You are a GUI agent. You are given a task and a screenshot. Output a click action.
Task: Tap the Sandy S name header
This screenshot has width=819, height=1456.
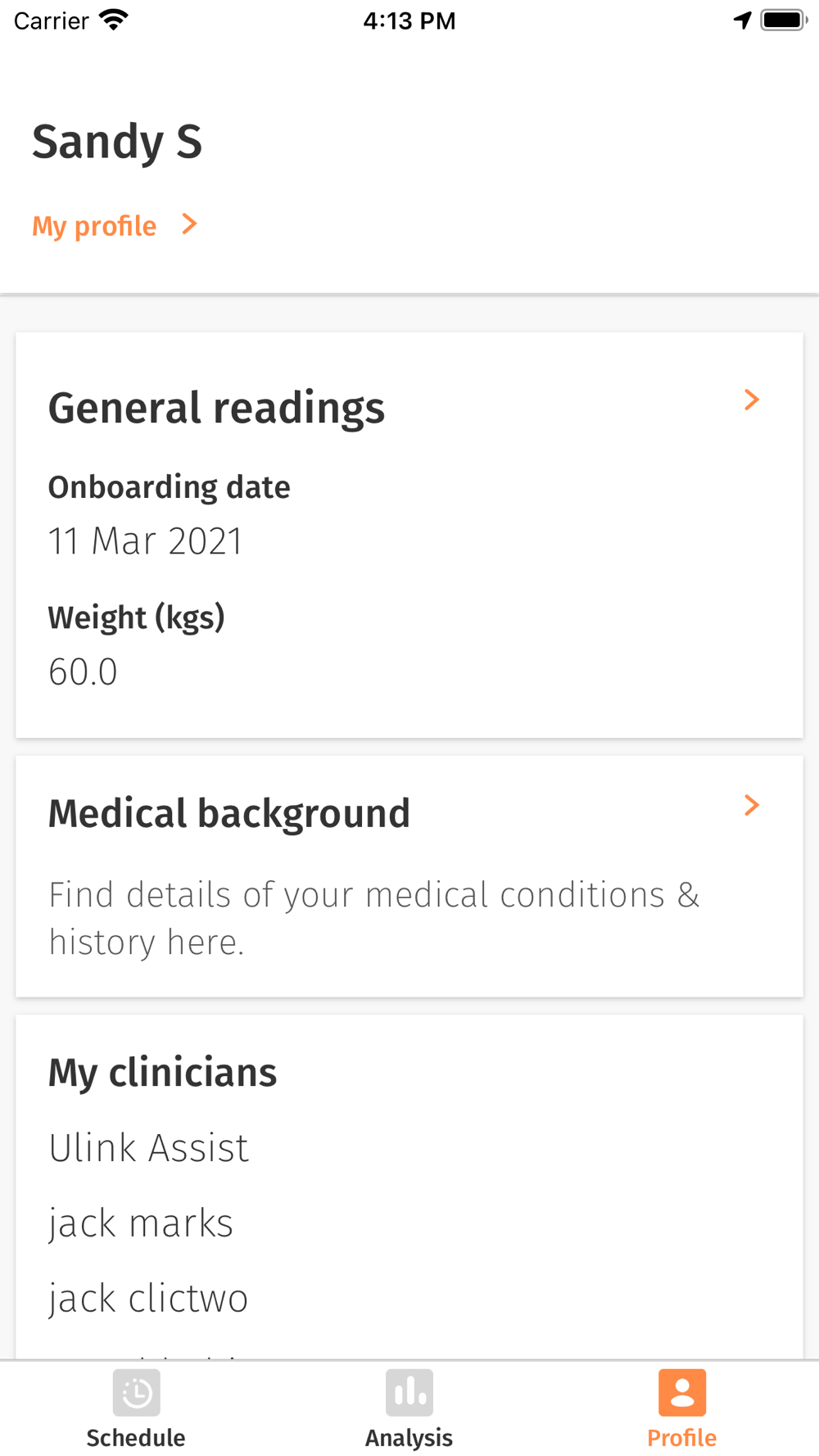pos(117,142)
